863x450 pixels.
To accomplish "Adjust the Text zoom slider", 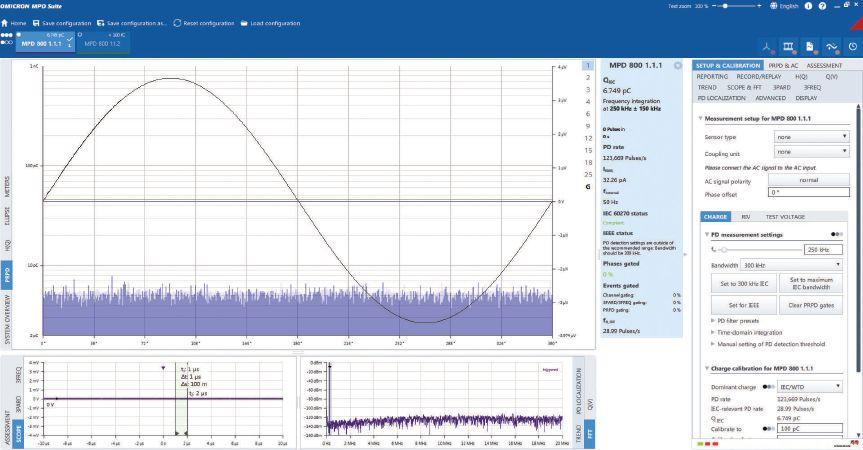I will click(738, 6).
